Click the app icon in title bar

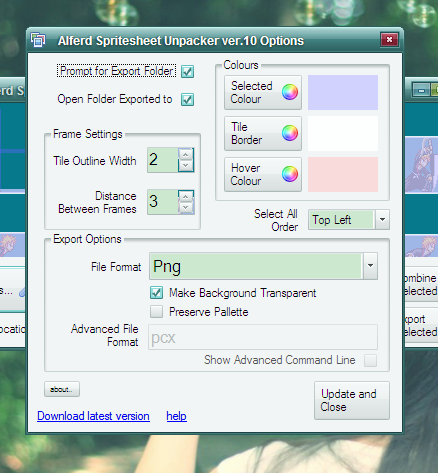tap(38, 40)
